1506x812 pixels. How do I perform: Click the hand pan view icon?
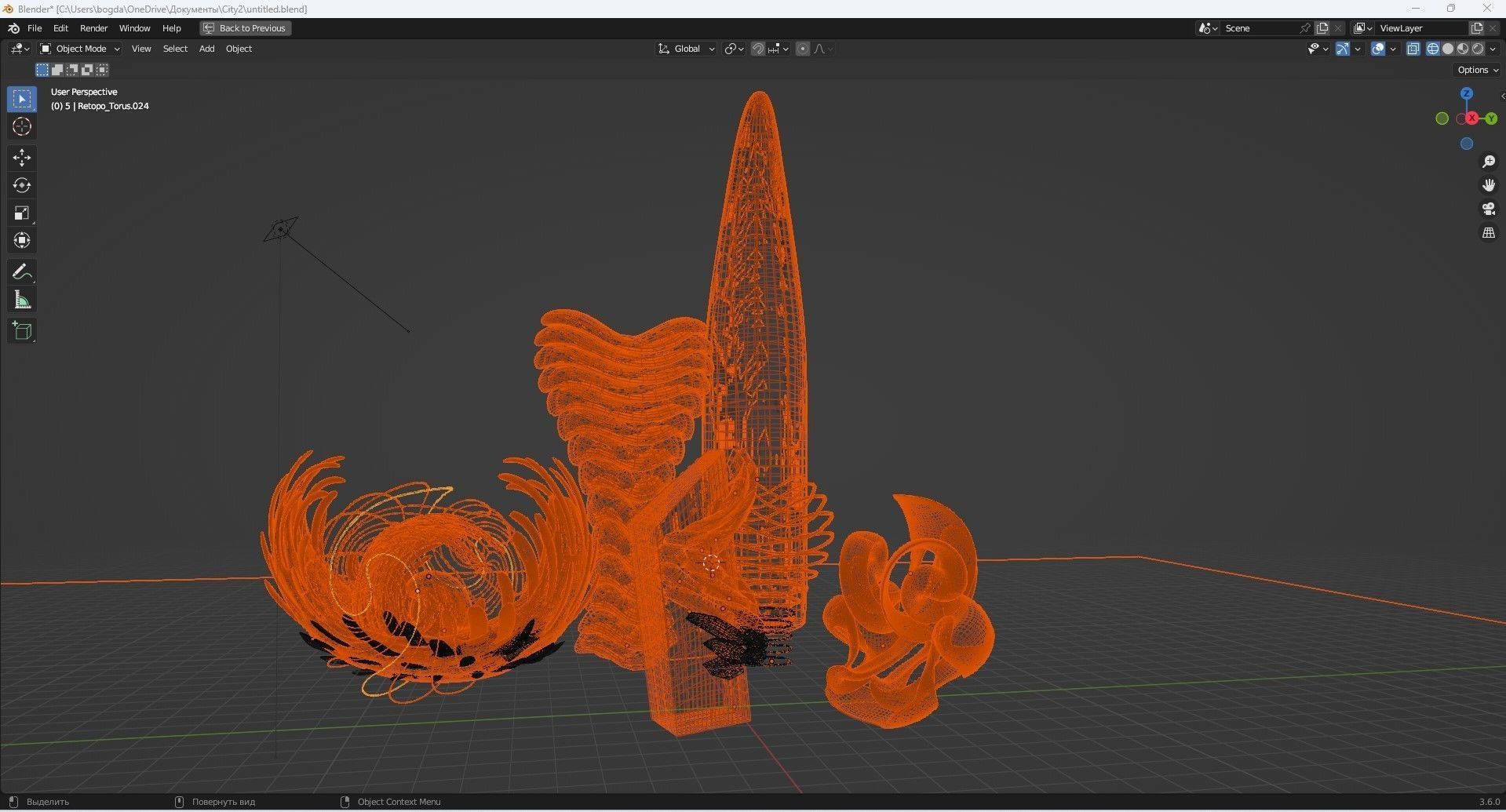tap(1489, 185)
